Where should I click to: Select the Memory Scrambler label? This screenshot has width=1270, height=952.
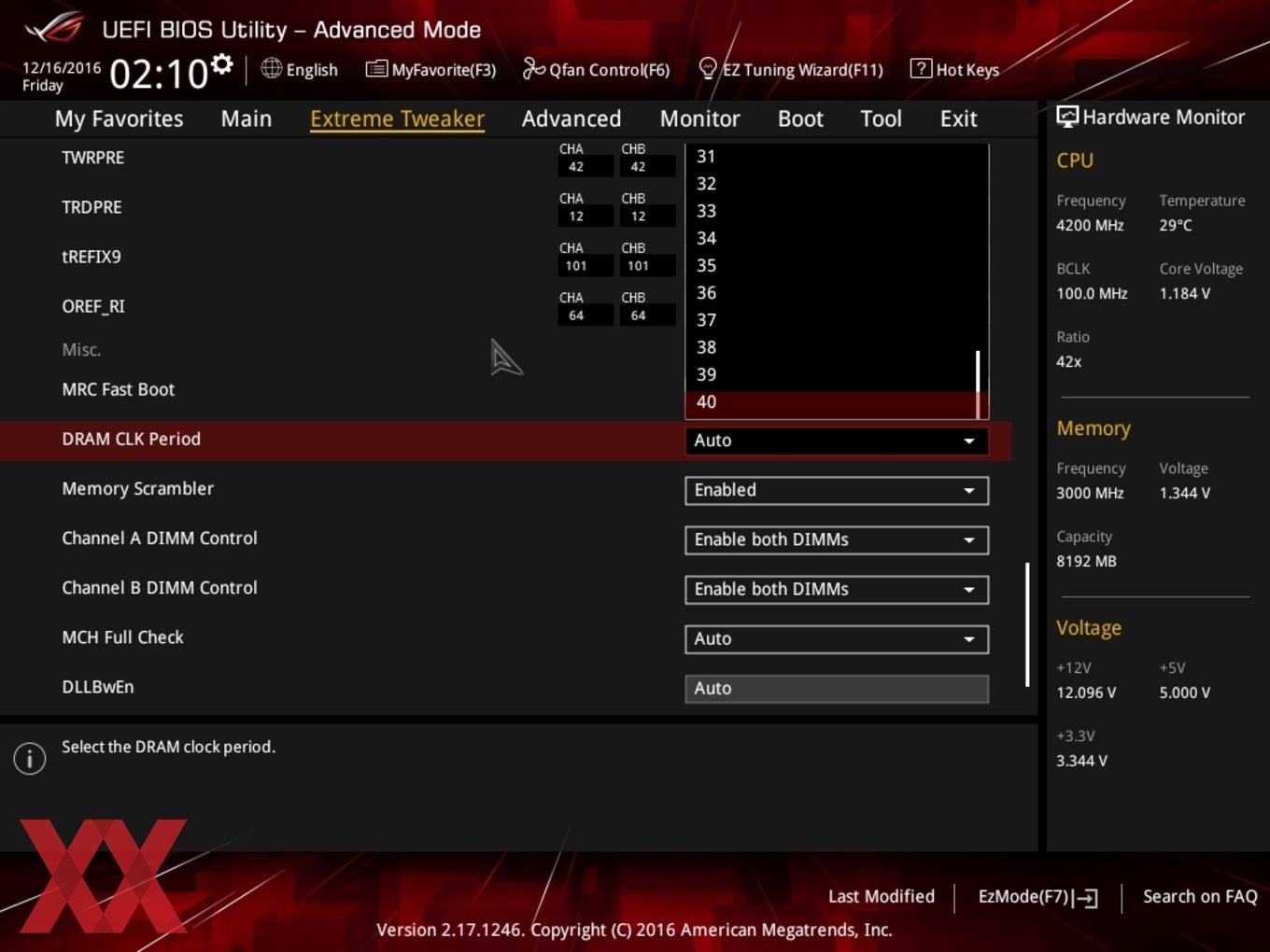137,488
